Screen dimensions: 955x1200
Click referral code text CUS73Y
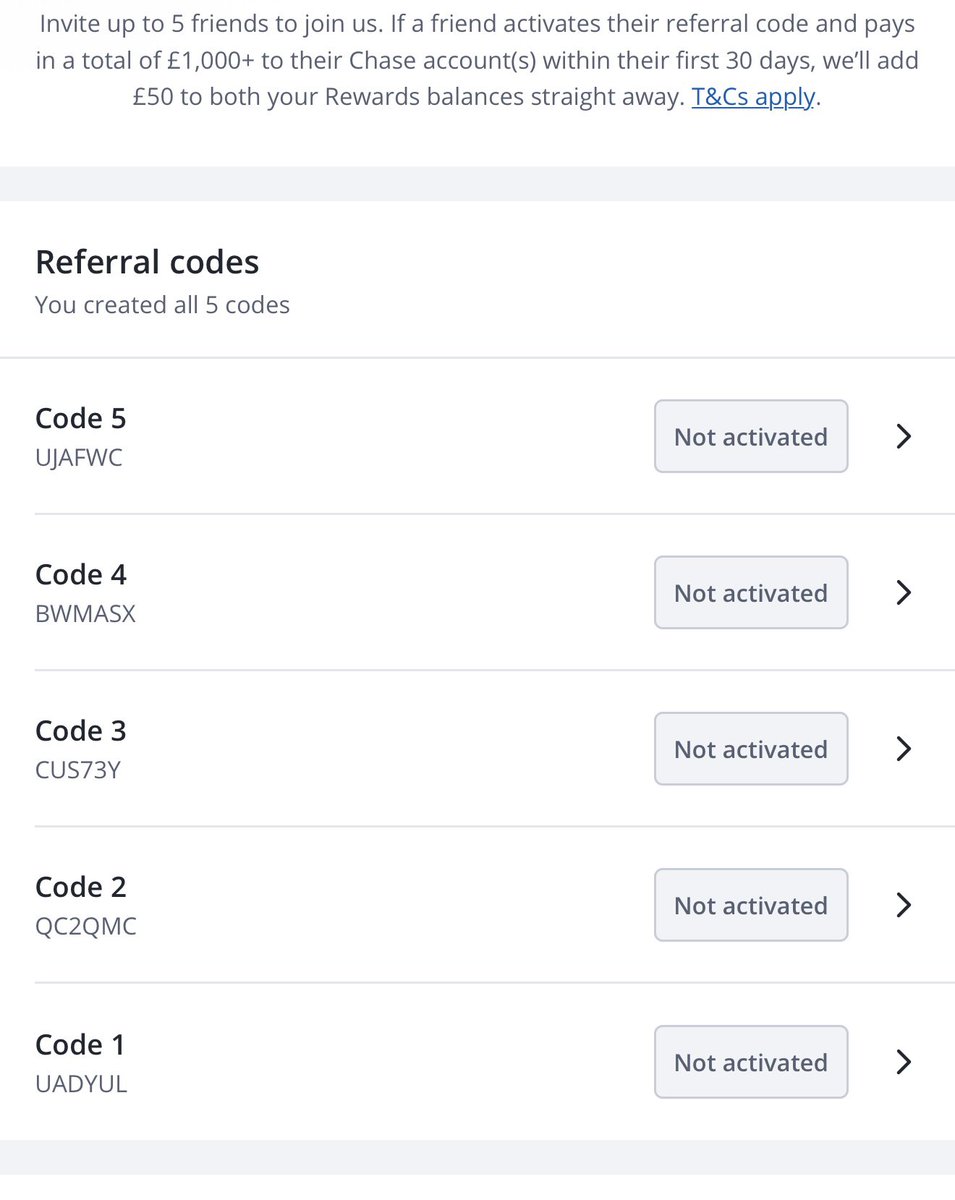pyautogui.click(x=78, y=771)
